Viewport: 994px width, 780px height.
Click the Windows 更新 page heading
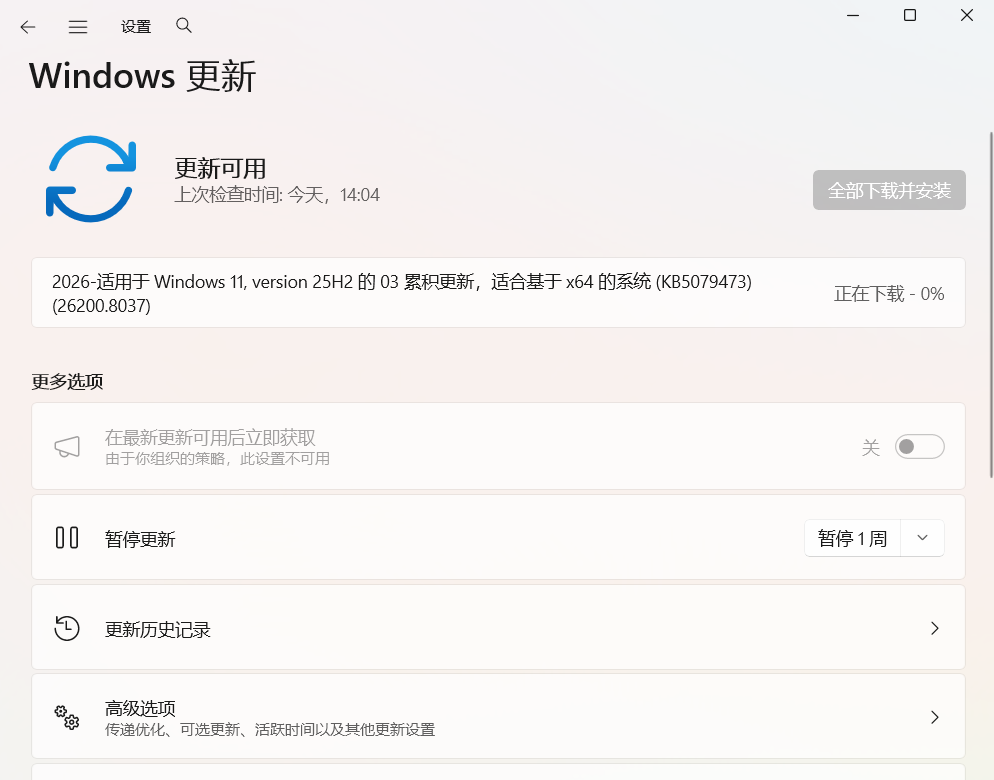click(x=142, y=76)
